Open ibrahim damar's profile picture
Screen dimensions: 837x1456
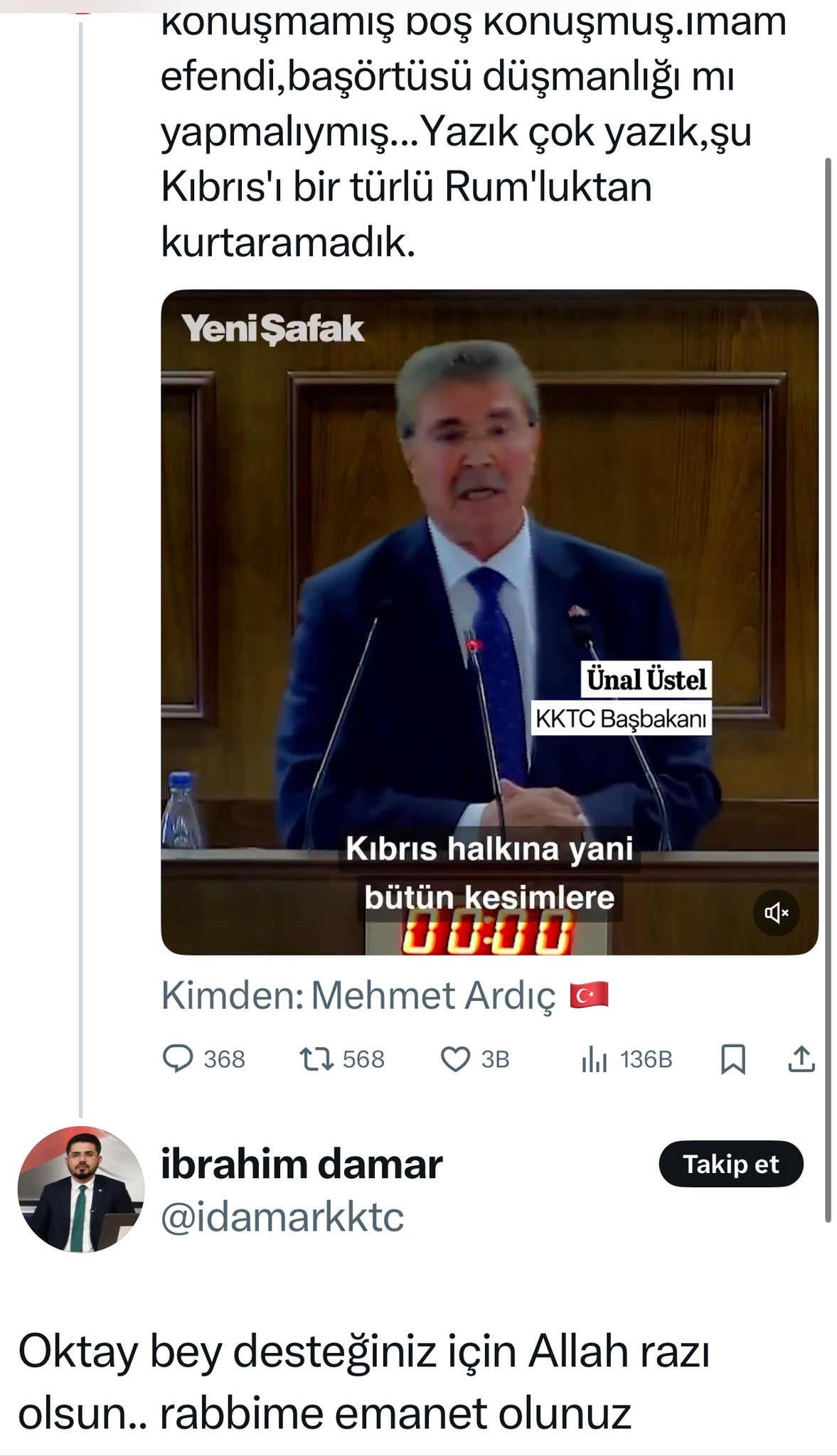point(81,1189)
